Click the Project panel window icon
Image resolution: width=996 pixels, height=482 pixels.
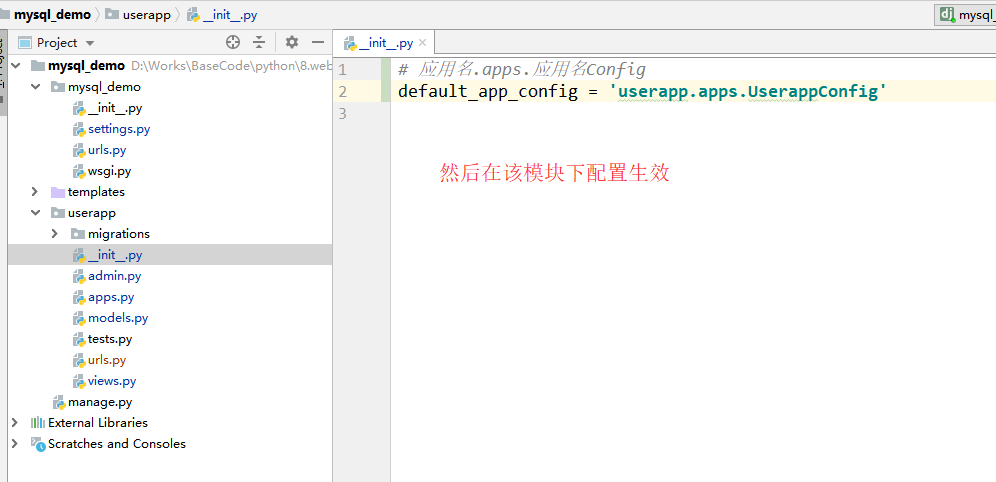click(x=25, y=43)
